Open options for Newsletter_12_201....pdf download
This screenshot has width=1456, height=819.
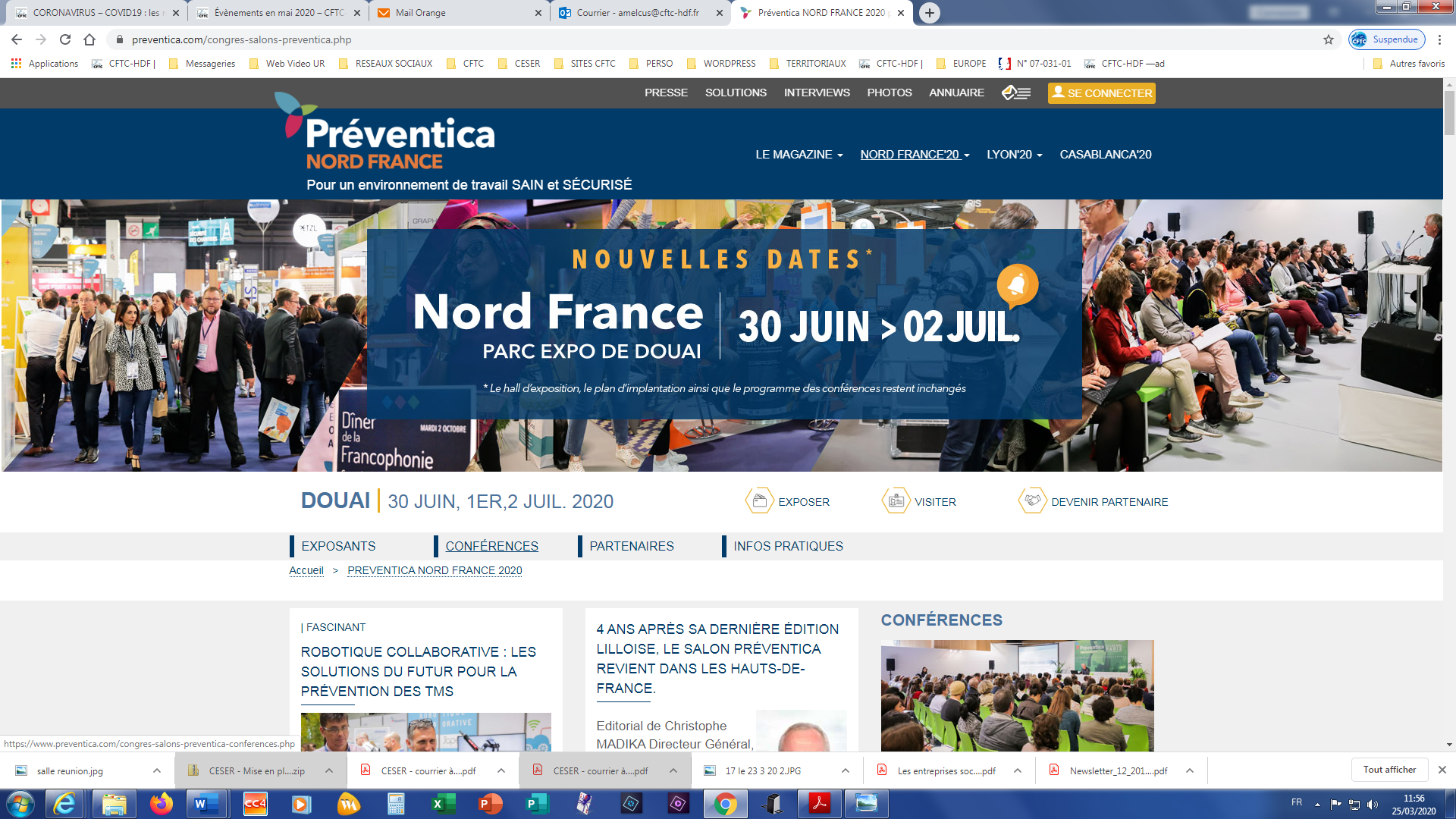coord(1189,770)
